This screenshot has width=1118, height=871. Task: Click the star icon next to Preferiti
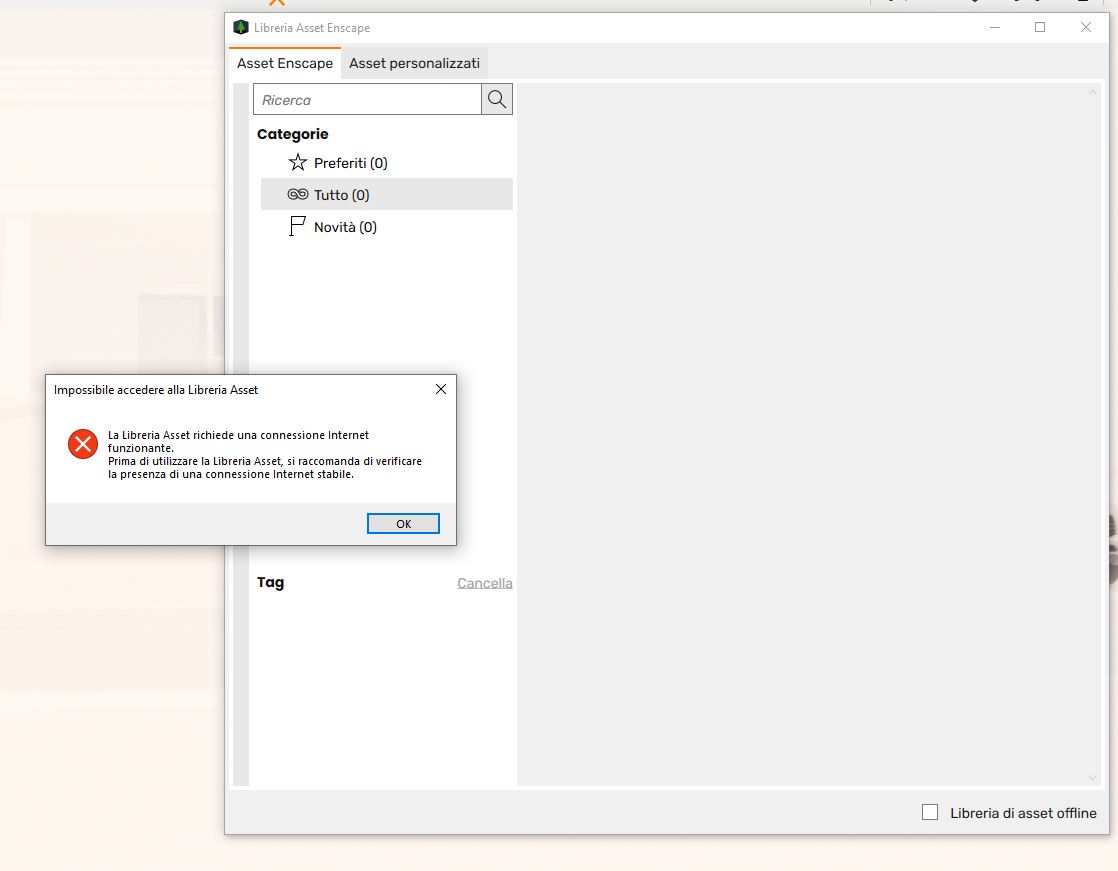click(x=297, y=163)
